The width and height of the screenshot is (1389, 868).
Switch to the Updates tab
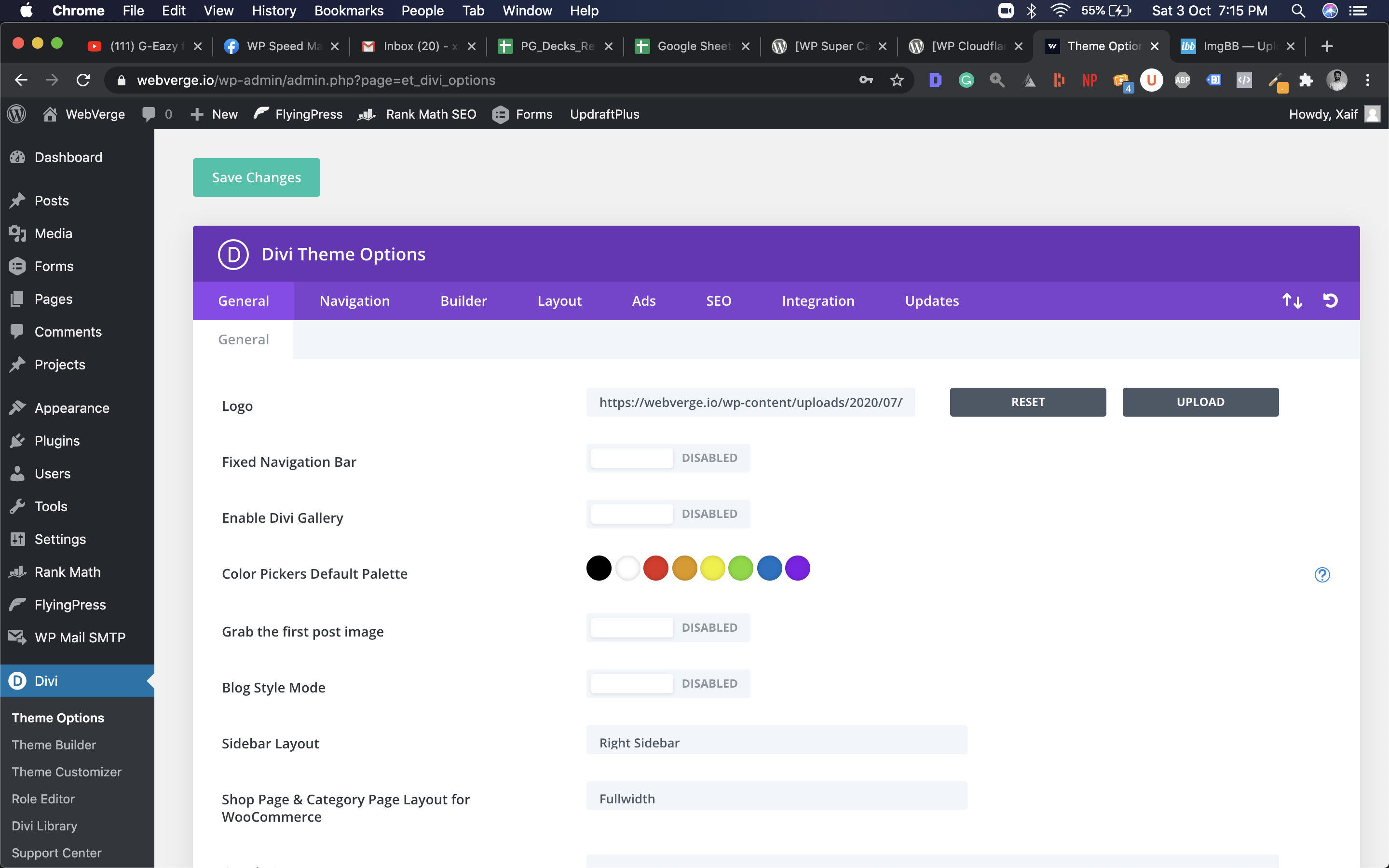[x=932, y=301]
